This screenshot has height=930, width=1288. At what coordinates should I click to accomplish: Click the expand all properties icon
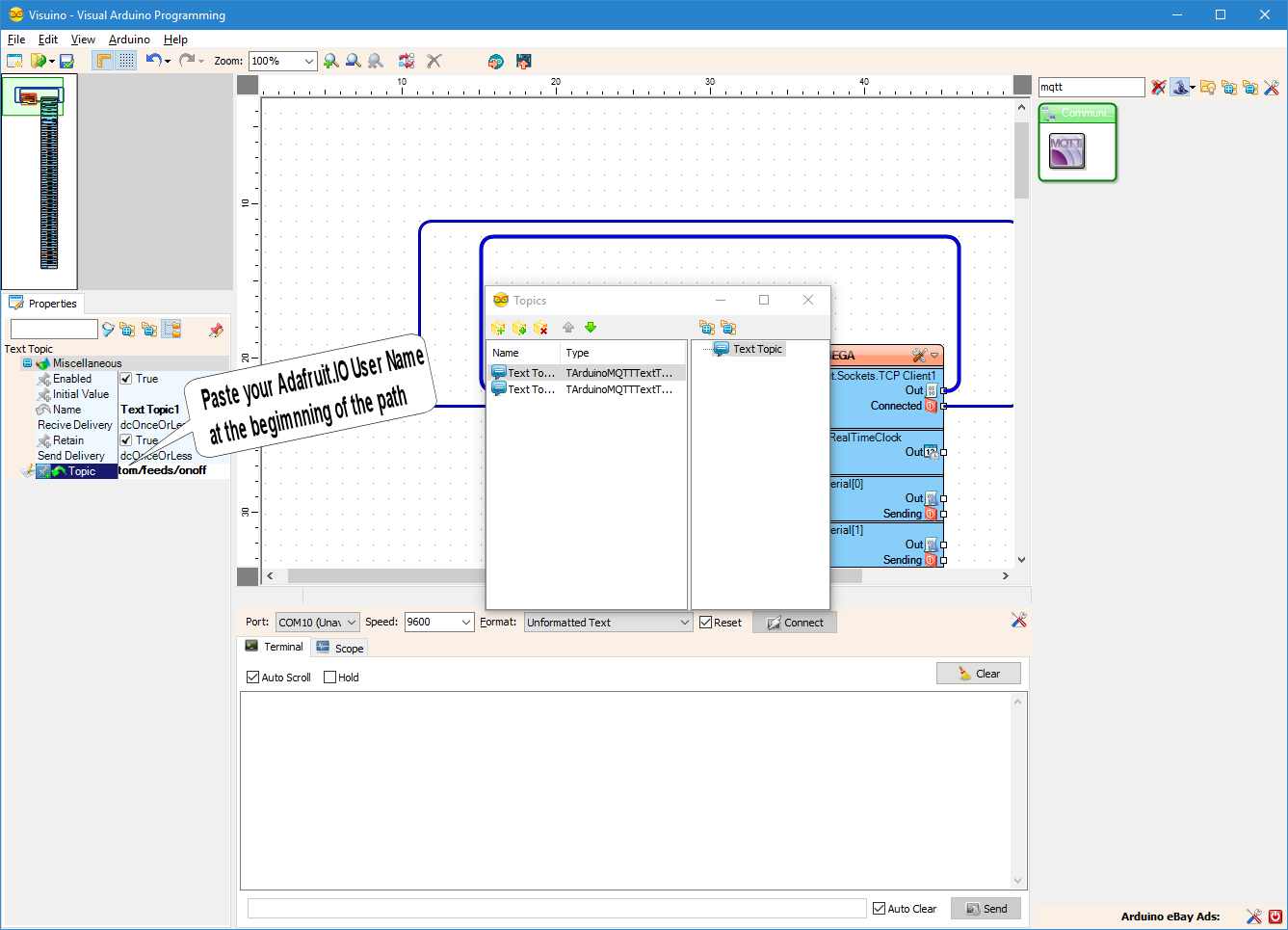click(127, 330)
